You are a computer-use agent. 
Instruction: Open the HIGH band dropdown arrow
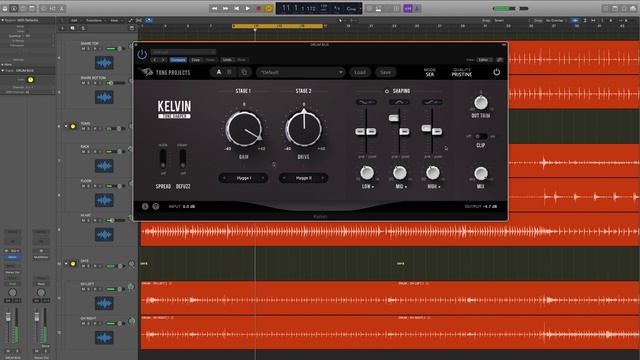(439, 187)
